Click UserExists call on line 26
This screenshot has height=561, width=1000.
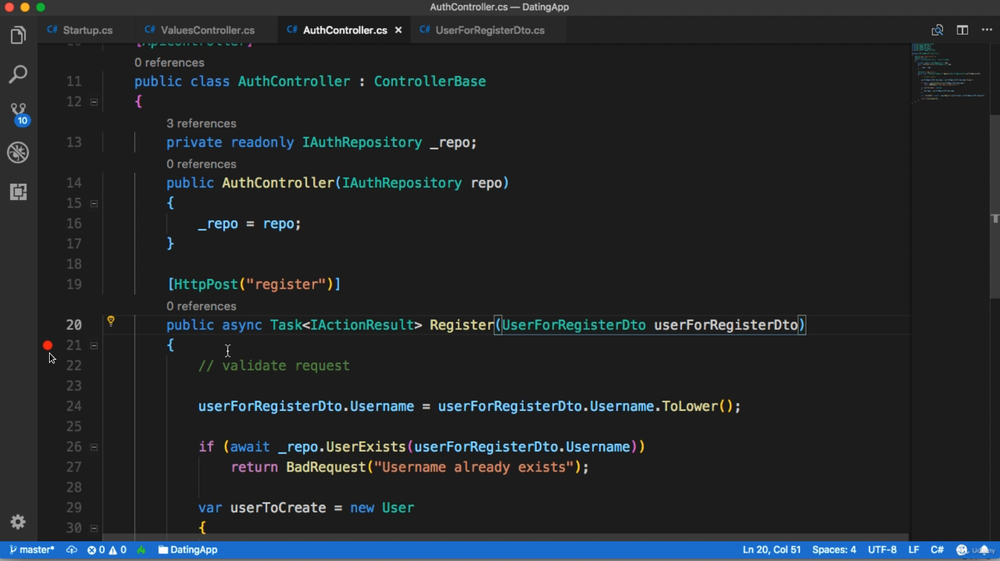tap(365, 447)
